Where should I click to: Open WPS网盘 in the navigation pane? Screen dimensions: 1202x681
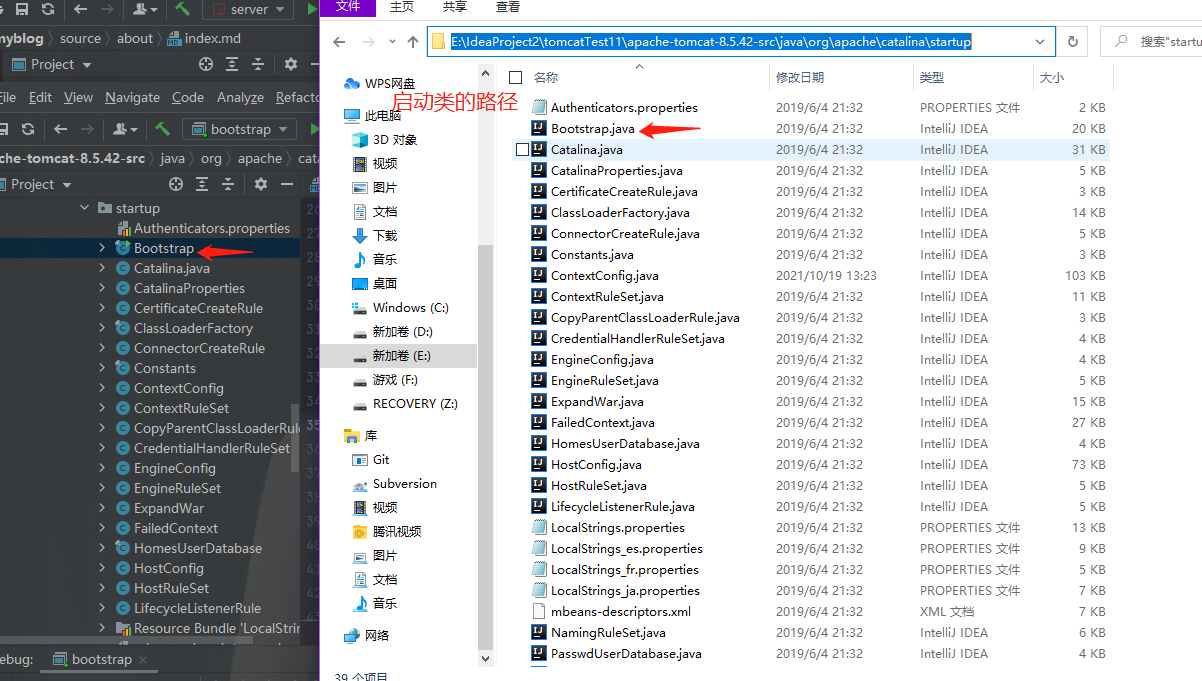coord(389,83)
